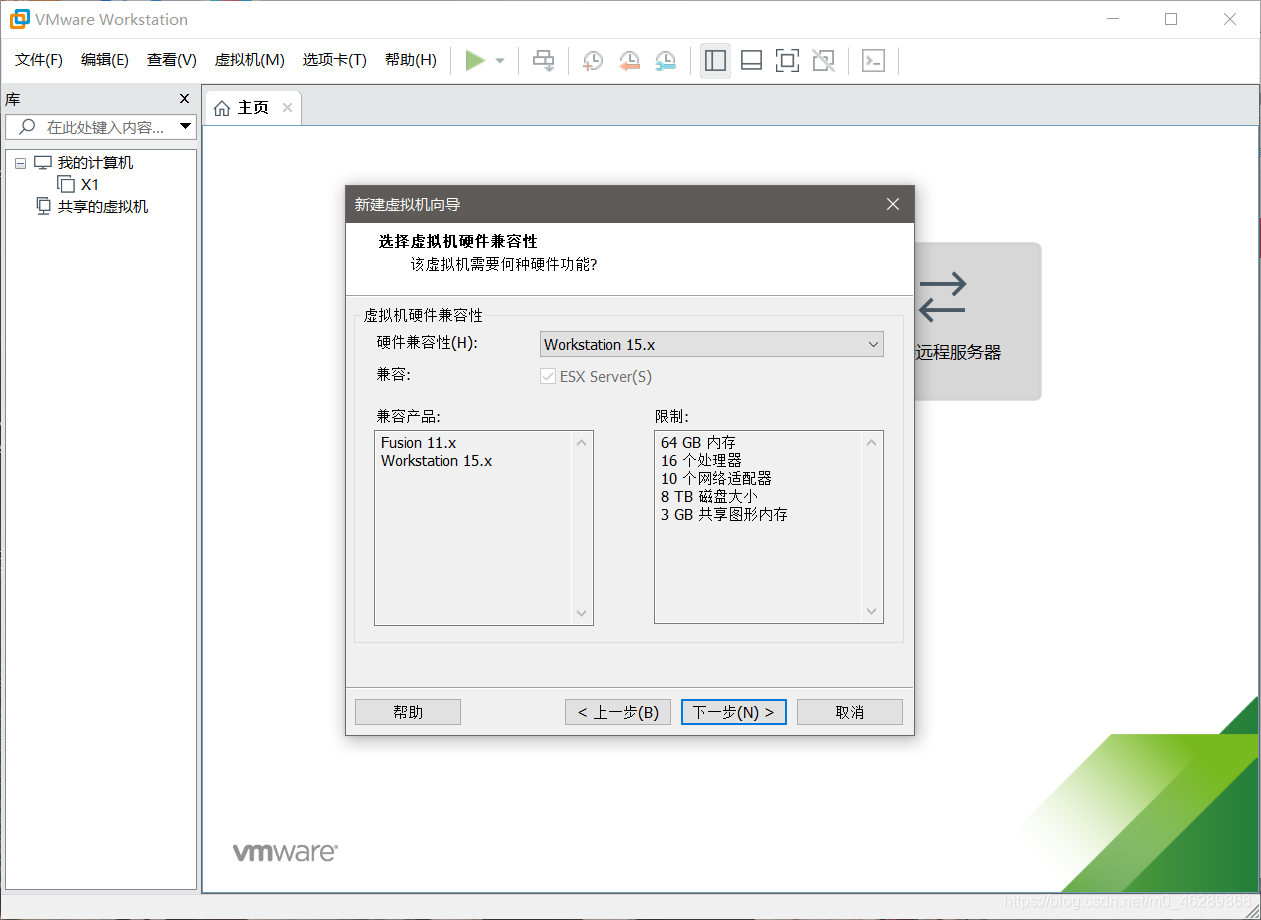Proceed with 下一步(N) > button
Screen dimensions: 1261x920
pos(734,712)
